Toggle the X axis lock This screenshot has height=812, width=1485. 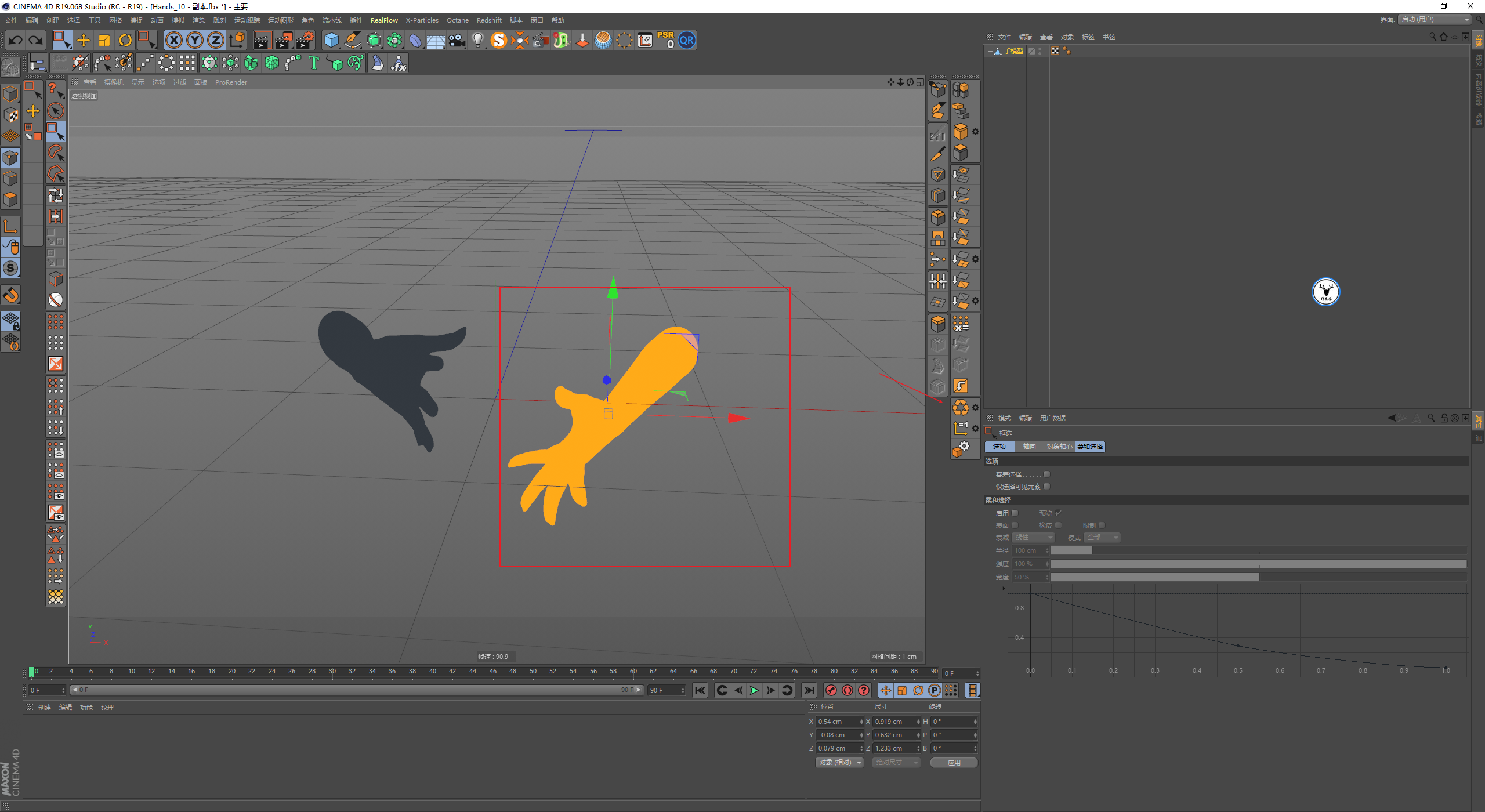coord(173,40)
